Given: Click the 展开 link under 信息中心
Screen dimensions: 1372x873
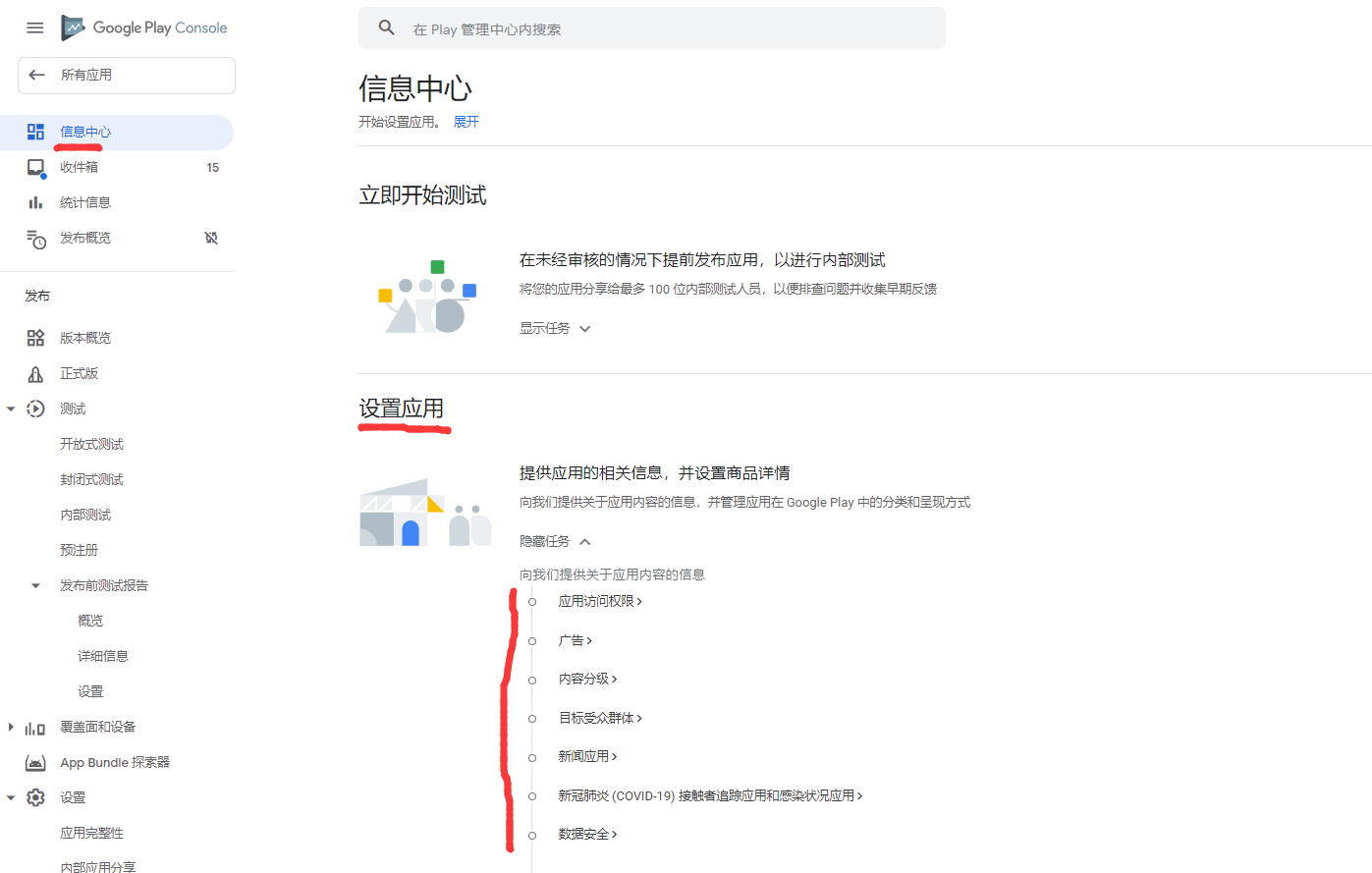Looking at the screenshot, I should coord(466,121).
